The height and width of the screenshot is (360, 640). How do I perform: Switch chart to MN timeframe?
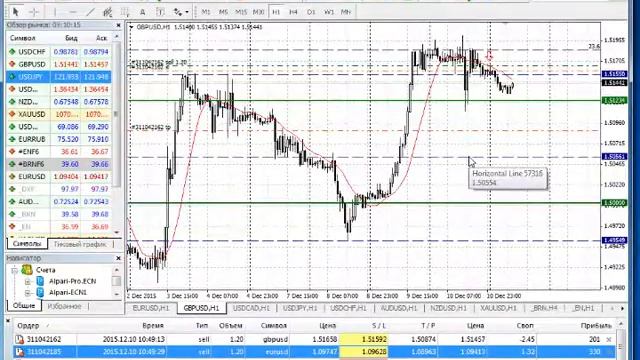(x=346, y=12)
